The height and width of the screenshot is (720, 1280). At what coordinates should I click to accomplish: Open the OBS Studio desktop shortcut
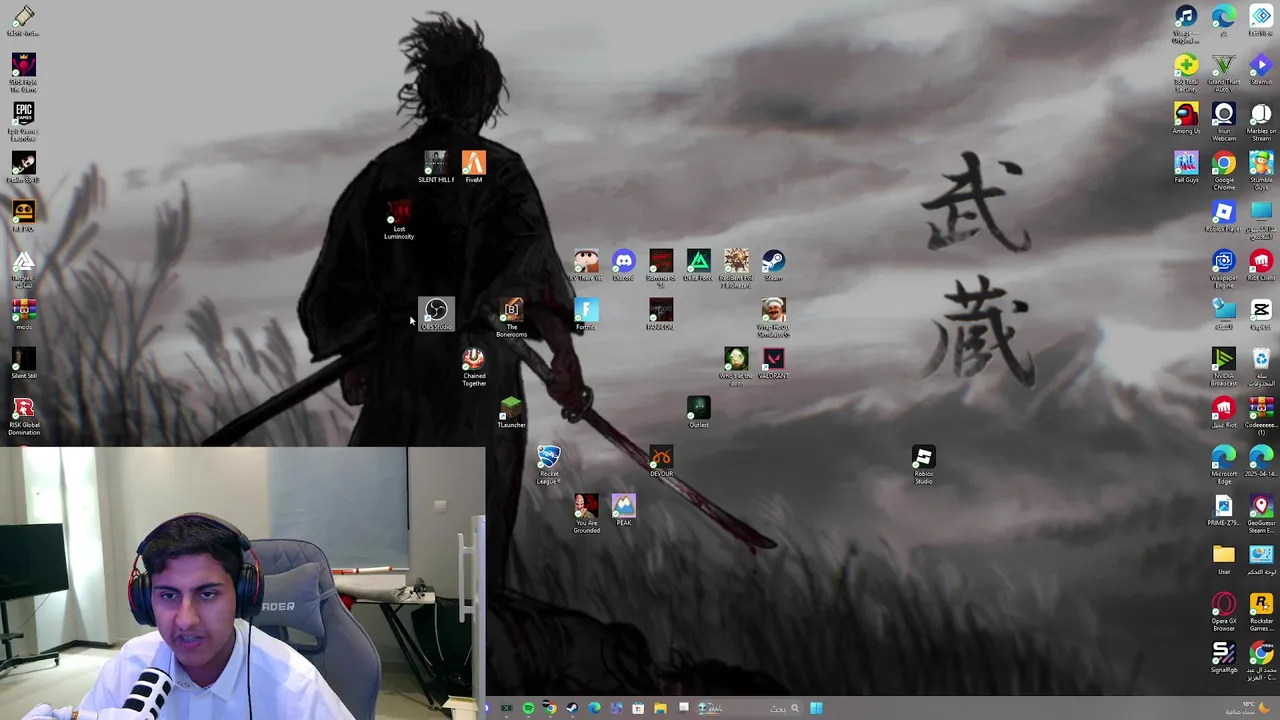coord(436,314)
